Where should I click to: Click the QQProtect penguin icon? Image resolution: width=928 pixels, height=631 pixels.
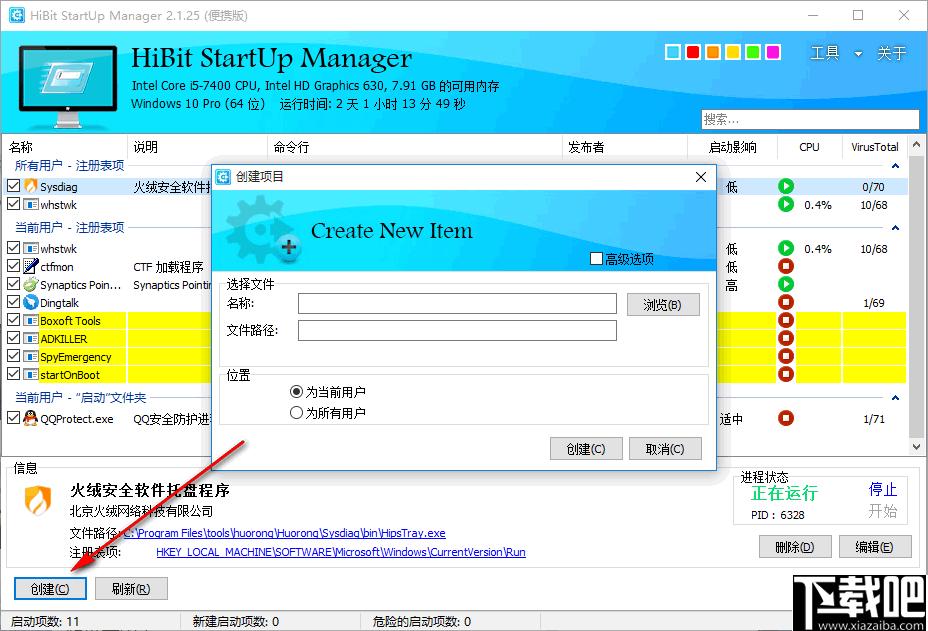31,418
